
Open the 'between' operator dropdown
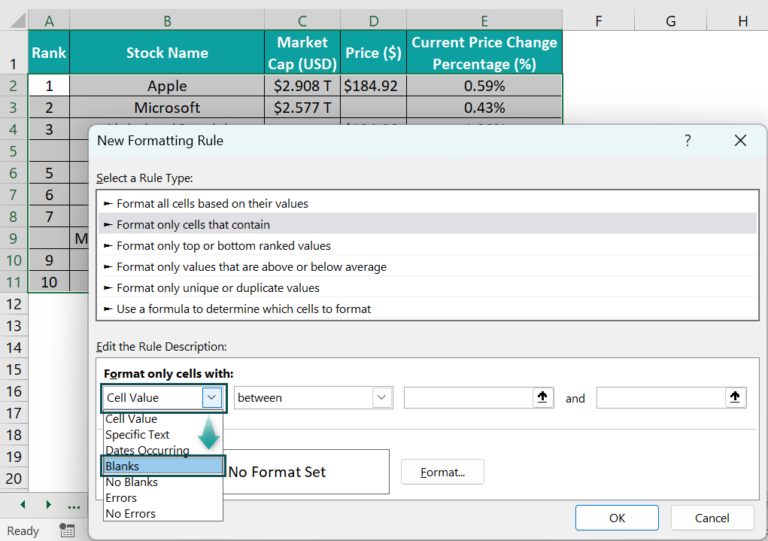(382, 398)
